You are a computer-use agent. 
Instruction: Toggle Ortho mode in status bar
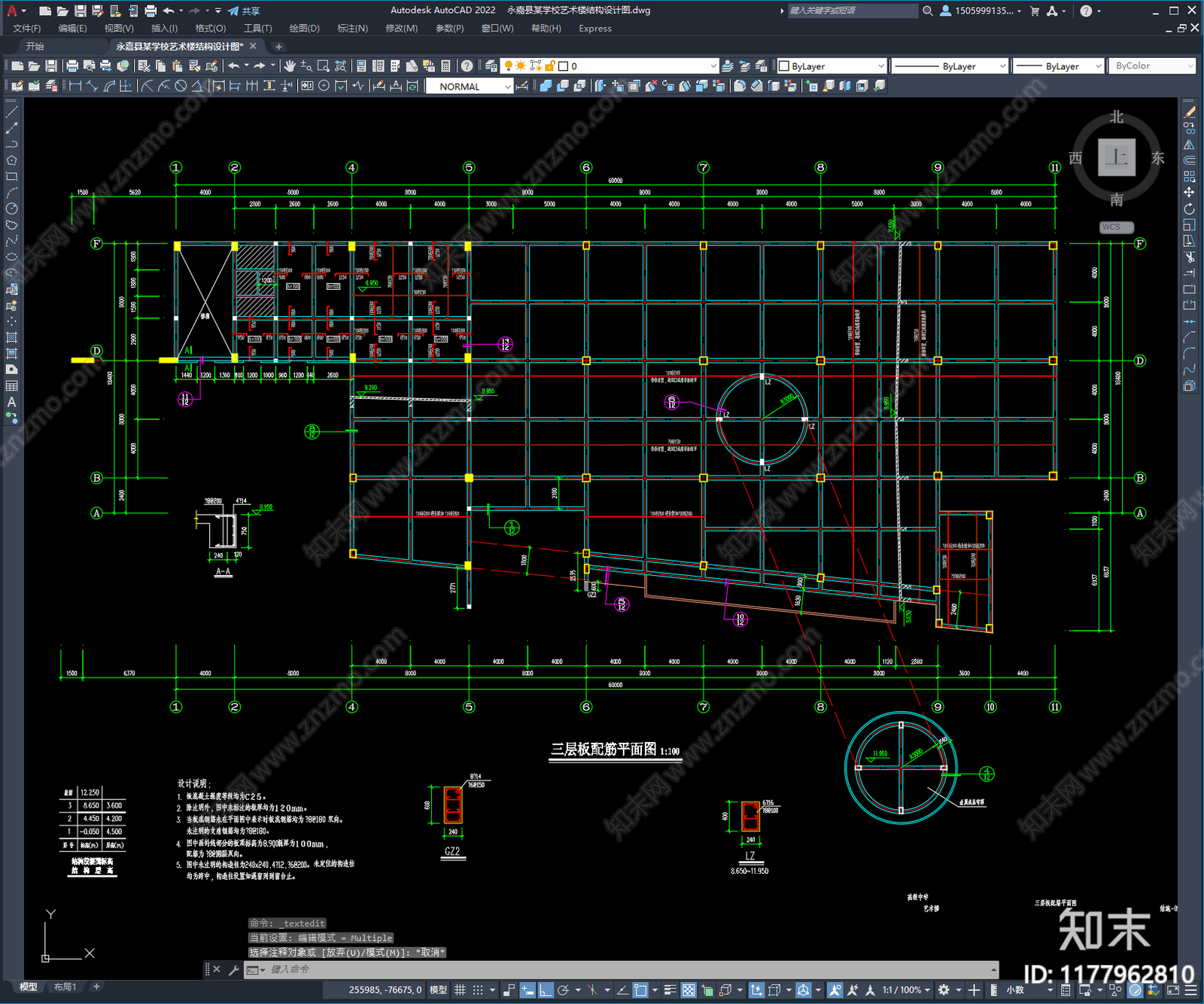(546, 990)
